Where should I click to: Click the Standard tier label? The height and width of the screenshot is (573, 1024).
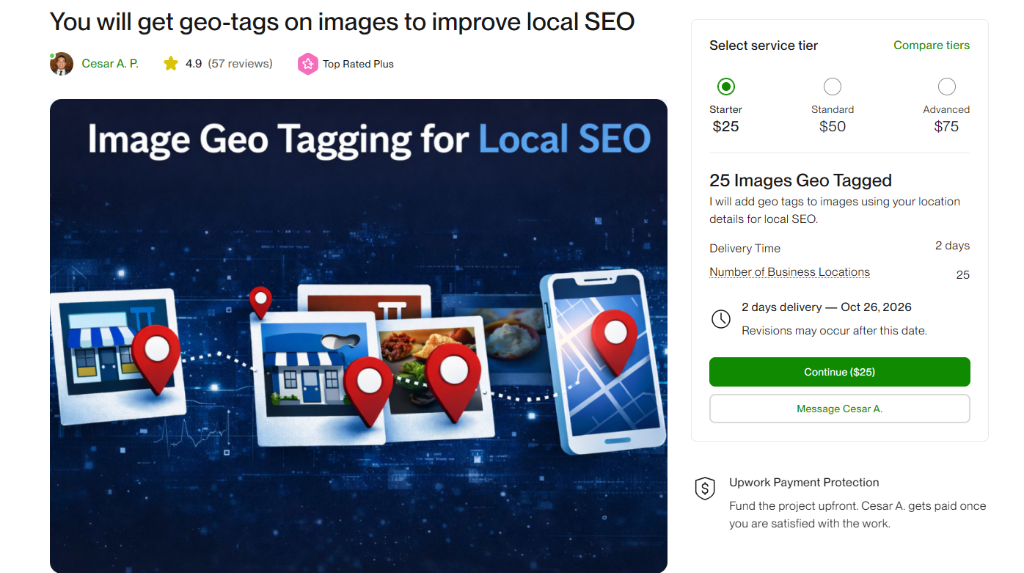click(833, 109)
